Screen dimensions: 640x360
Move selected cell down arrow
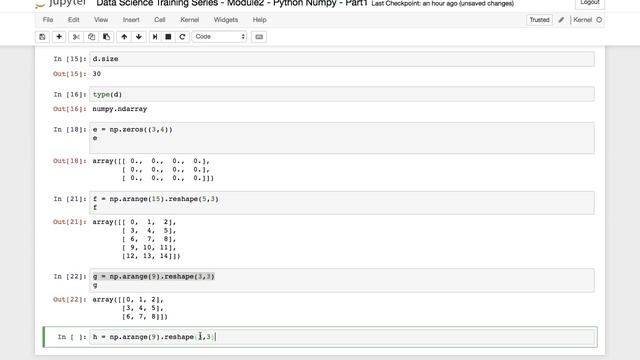point(139,37)
